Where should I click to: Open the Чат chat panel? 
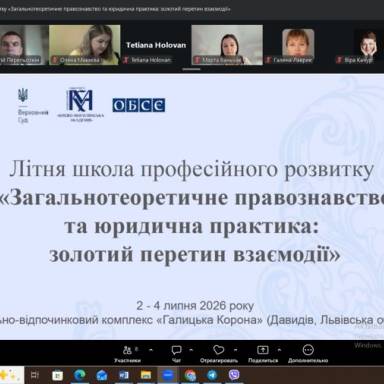coord(176,354)
